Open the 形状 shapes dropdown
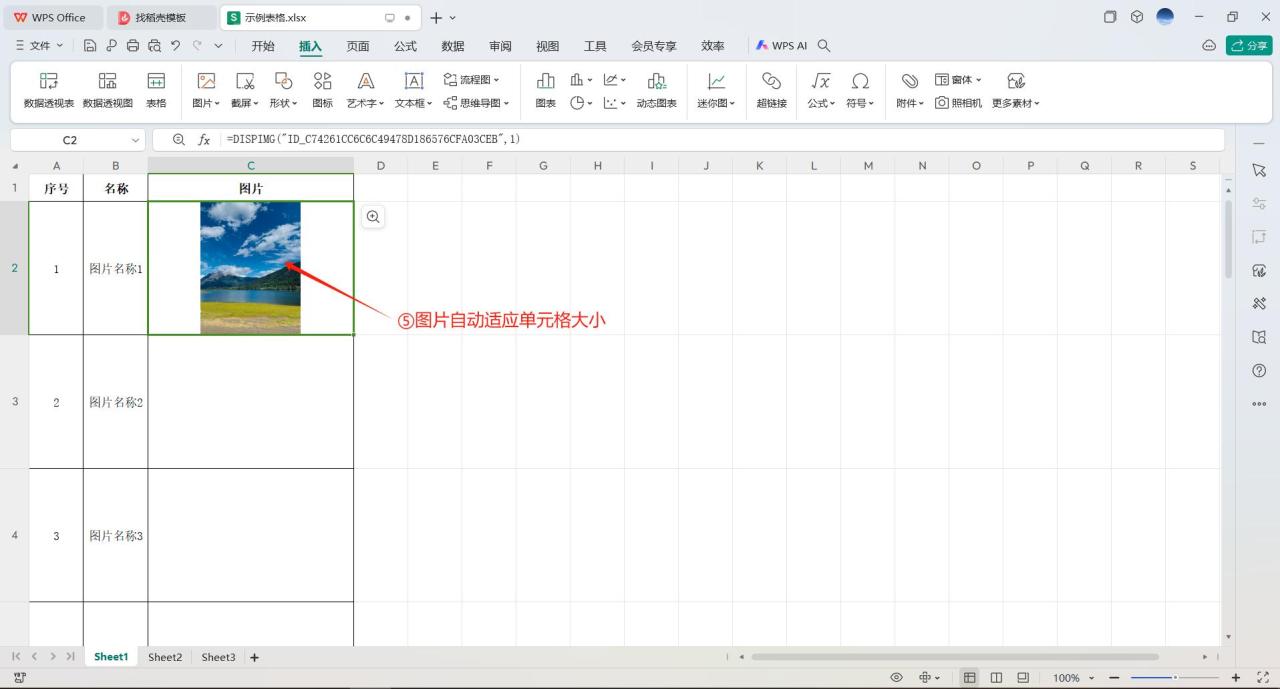 pyautogui.click(x=284, y=90)
